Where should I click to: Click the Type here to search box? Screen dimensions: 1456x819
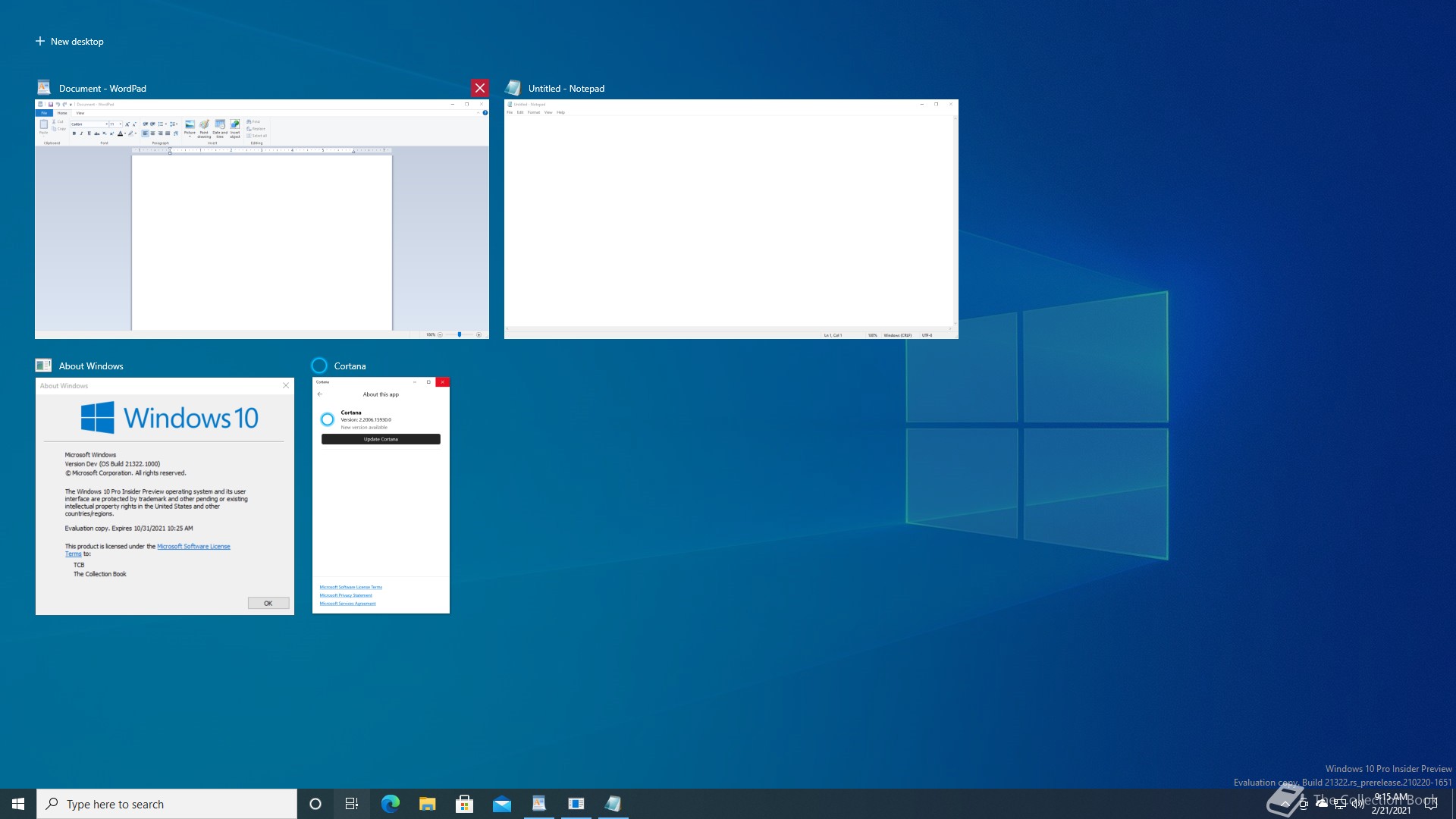pos(167,804)
